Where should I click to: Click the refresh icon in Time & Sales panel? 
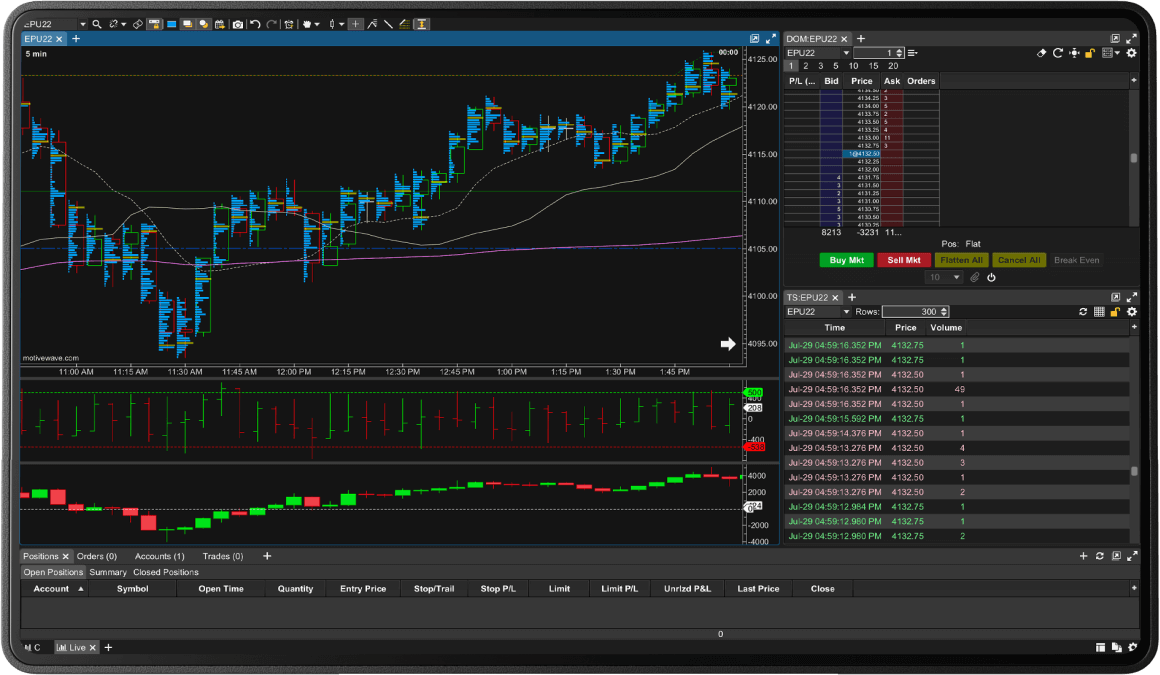(x=1083, y=312)
